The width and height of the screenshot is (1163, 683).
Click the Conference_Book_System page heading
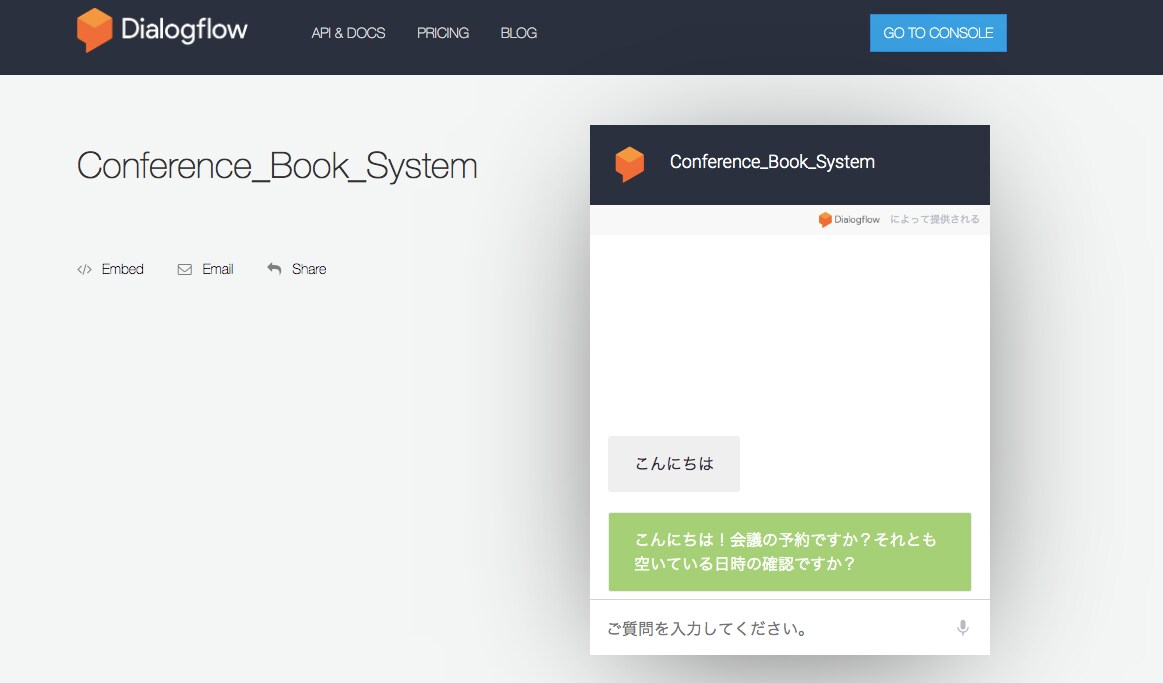[x=277, y=165]
